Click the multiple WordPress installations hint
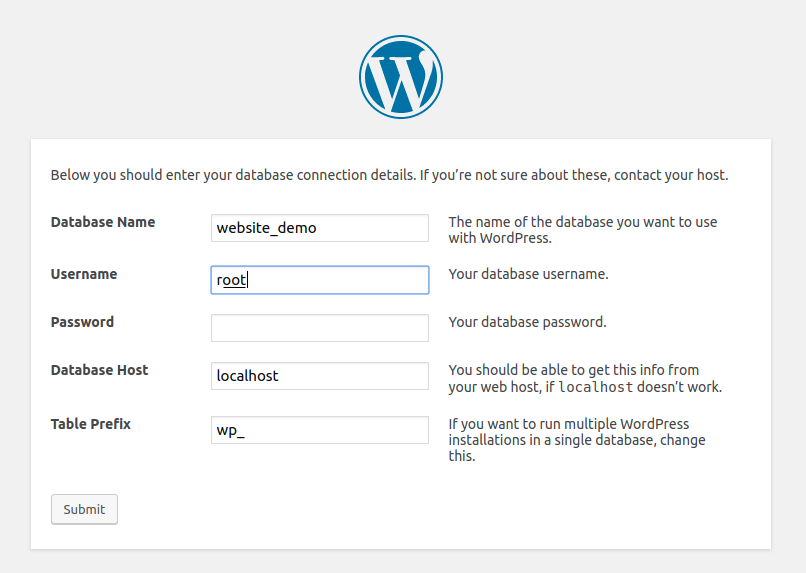 click(576, 440)
